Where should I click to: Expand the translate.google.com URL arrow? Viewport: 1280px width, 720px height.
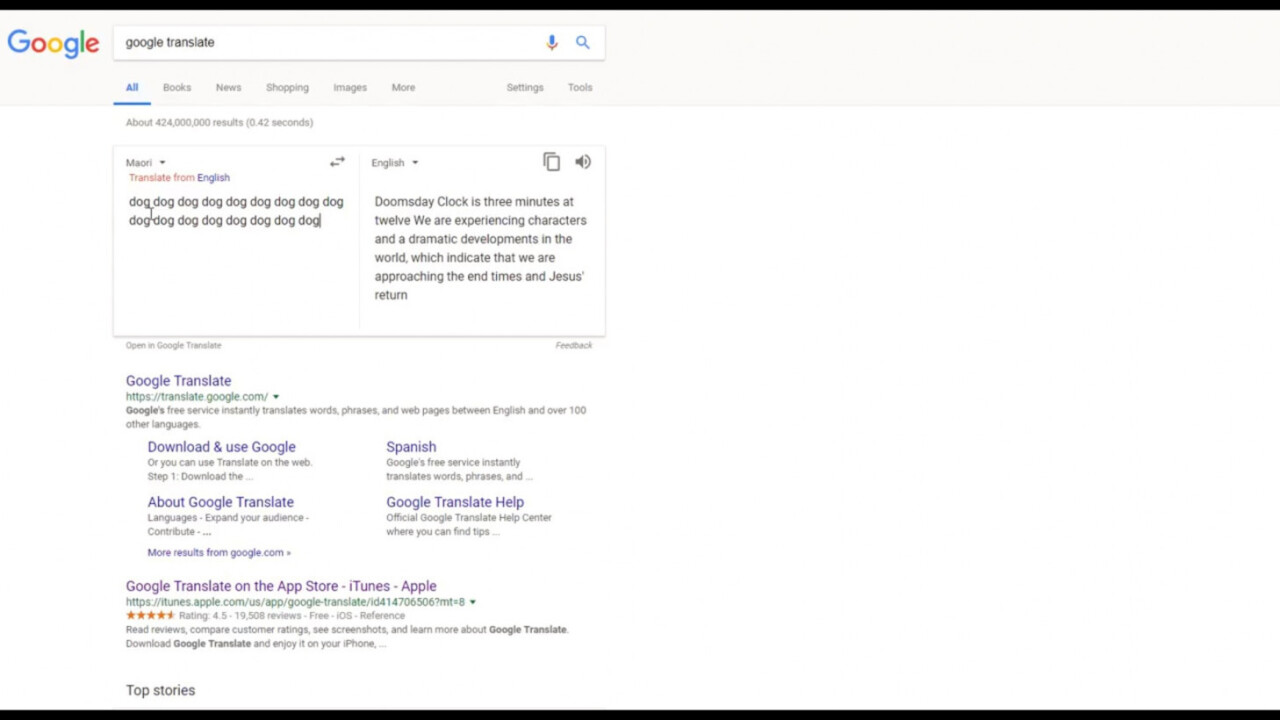[276, 397]
